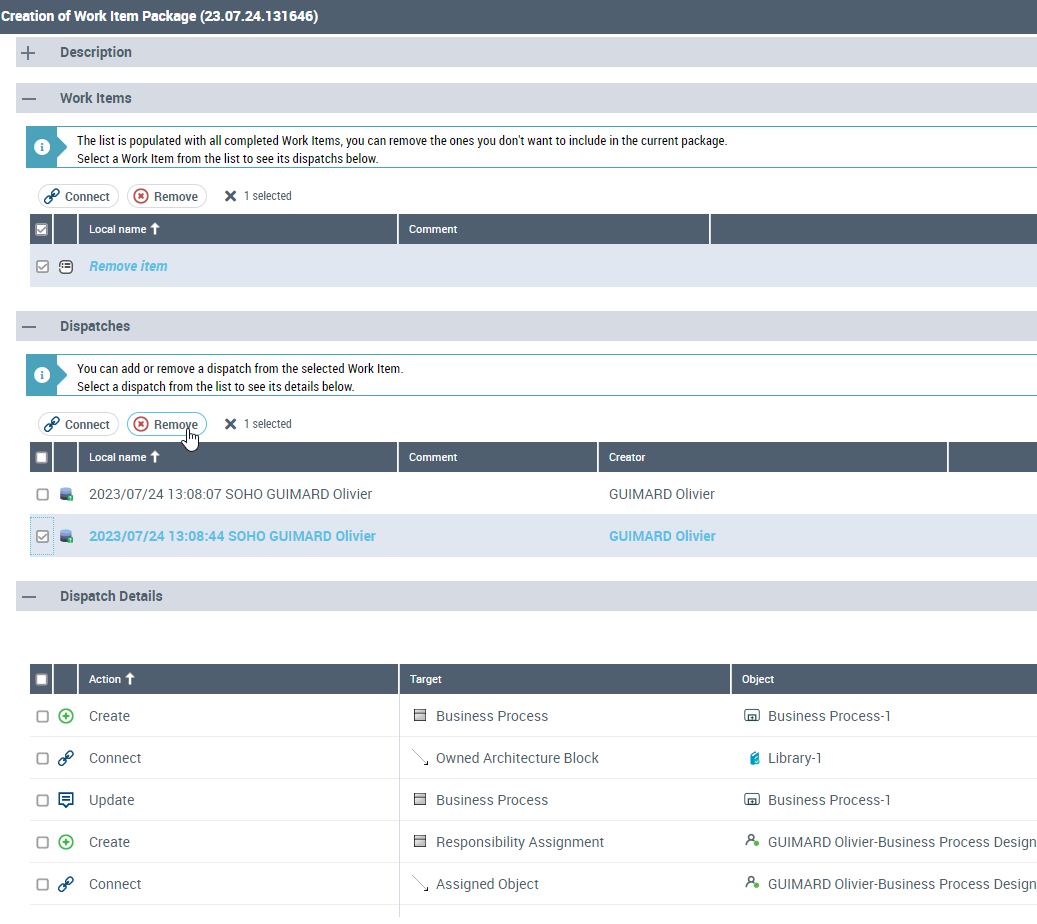
Task: Sort Dispatch Details by Action column
Action: coord(105,679)
